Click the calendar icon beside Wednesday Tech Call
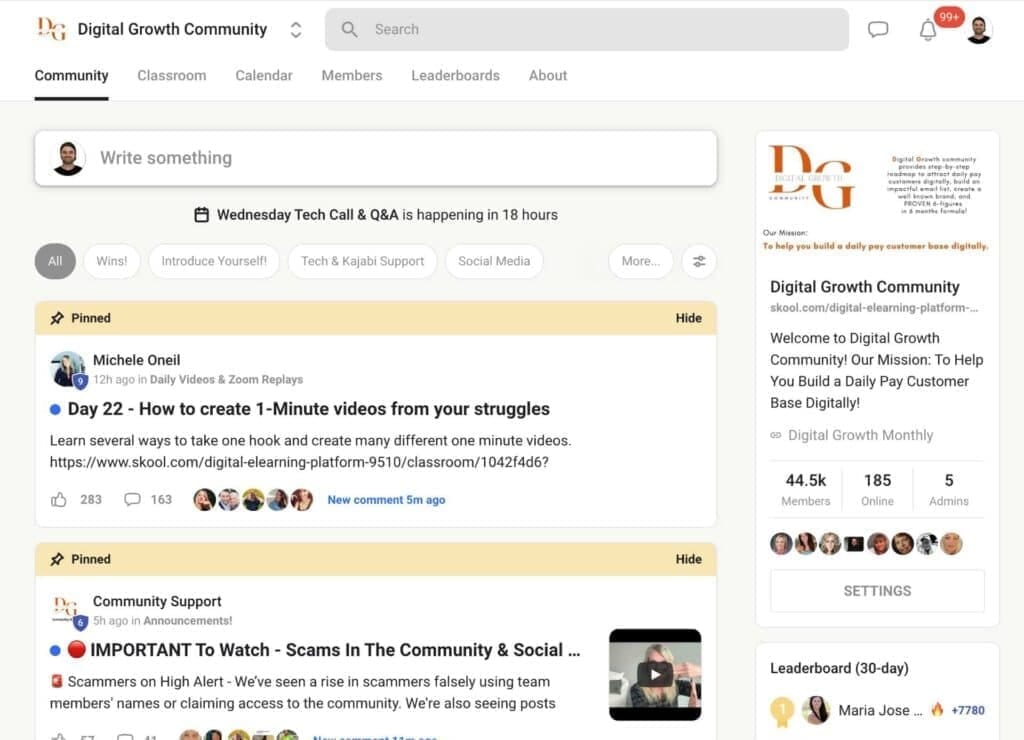This screenshot has width=1024, height=740. point(202,215)
